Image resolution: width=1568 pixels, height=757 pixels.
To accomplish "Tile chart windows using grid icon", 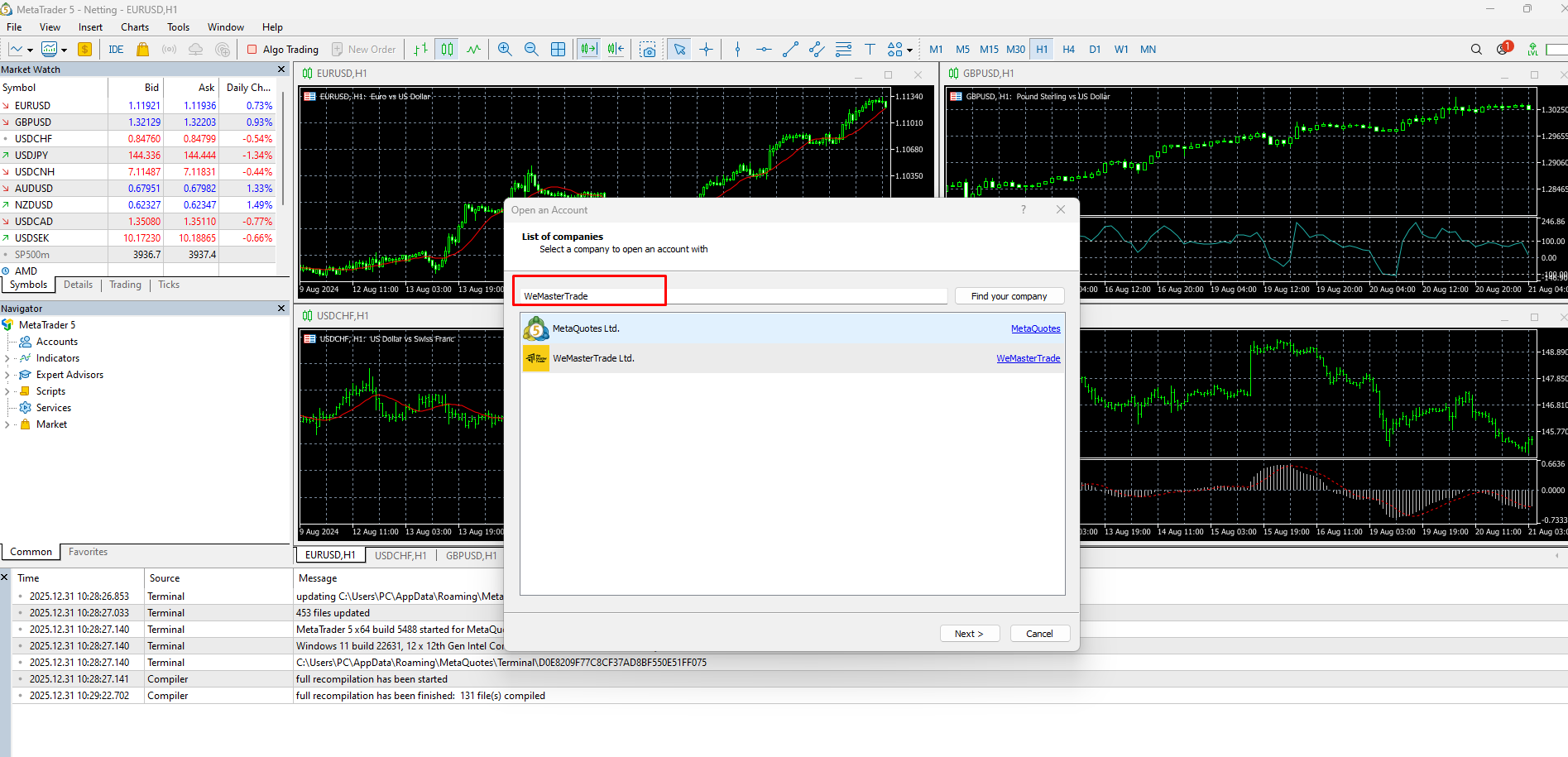I will [559, 50].
